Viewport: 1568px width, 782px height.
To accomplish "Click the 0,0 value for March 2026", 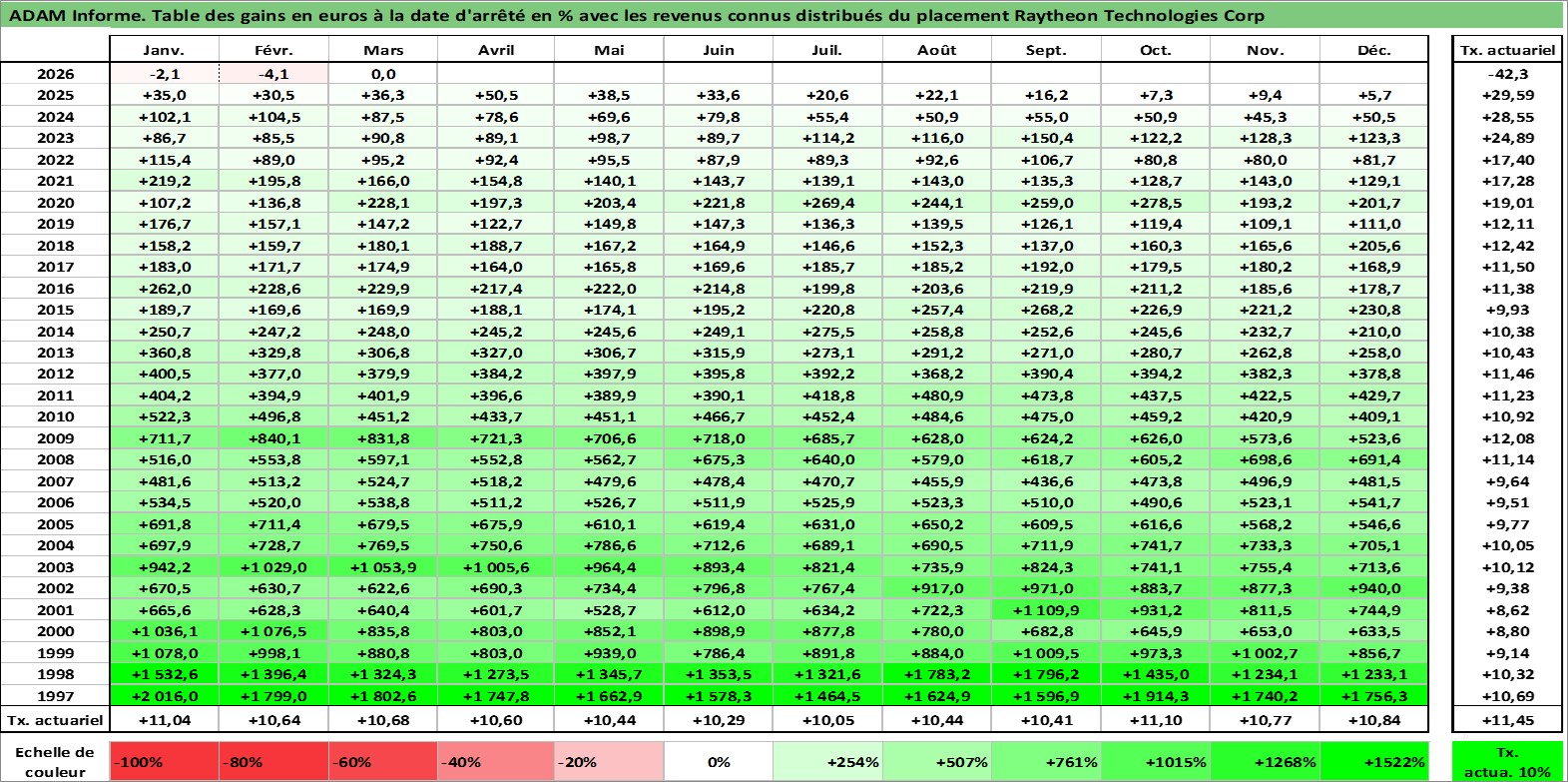I will pyautogui.click(x=383, y=74).
